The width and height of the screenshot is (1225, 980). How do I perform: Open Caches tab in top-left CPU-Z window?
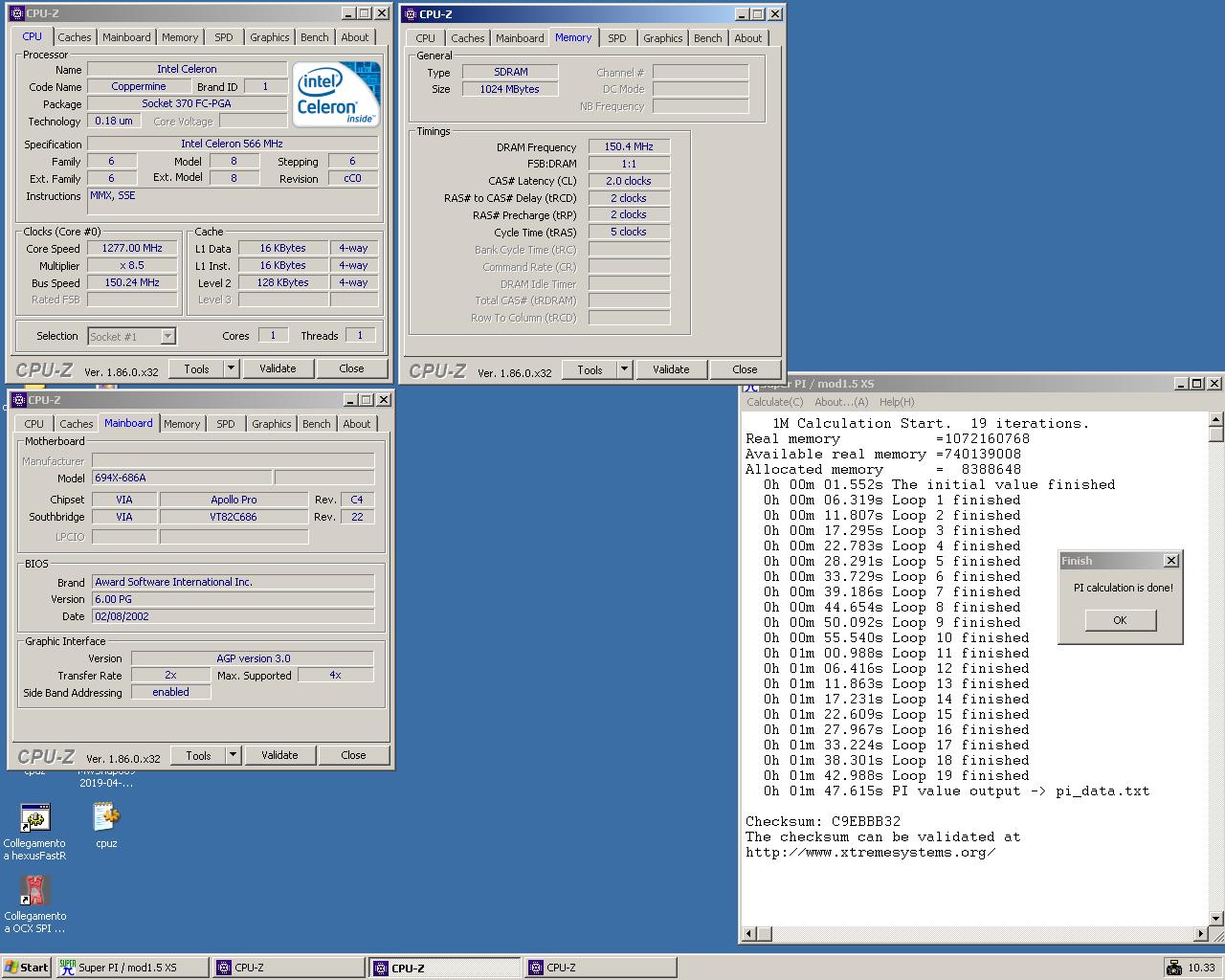pos(75,37)
